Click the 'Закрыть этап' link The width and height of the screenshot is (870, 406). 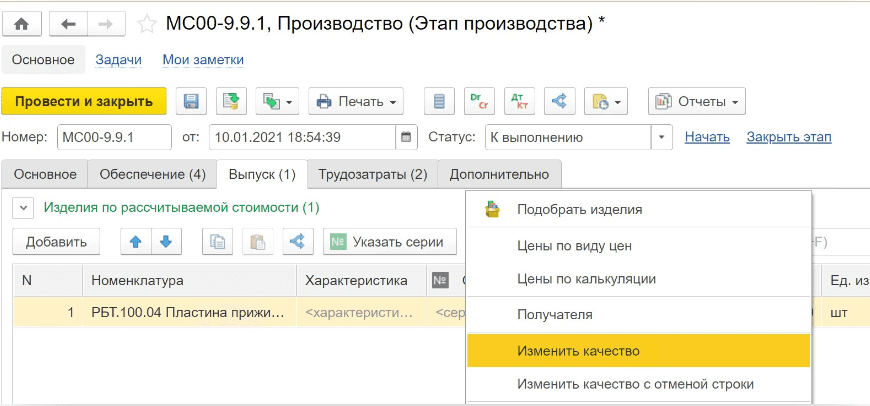(788, 137)
